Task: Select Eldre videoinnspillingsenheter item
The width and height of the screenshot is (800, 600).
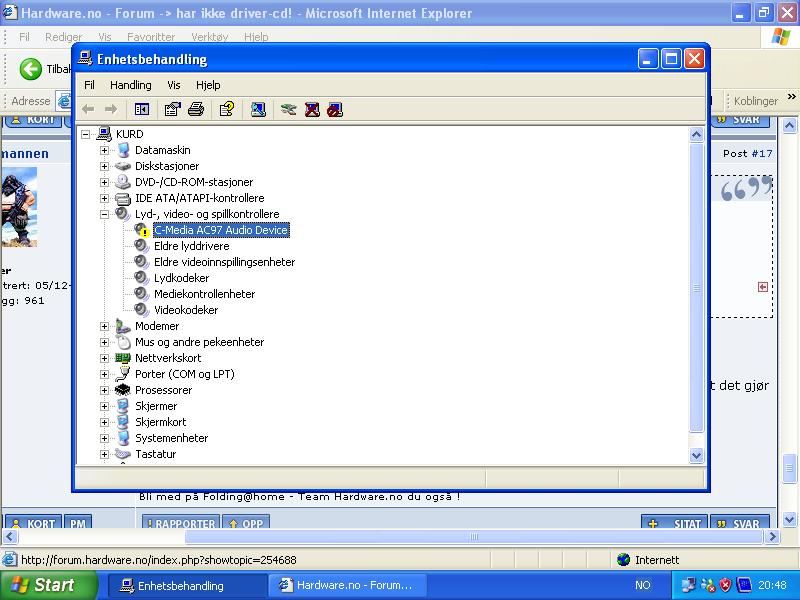Action: click(224, 262)
